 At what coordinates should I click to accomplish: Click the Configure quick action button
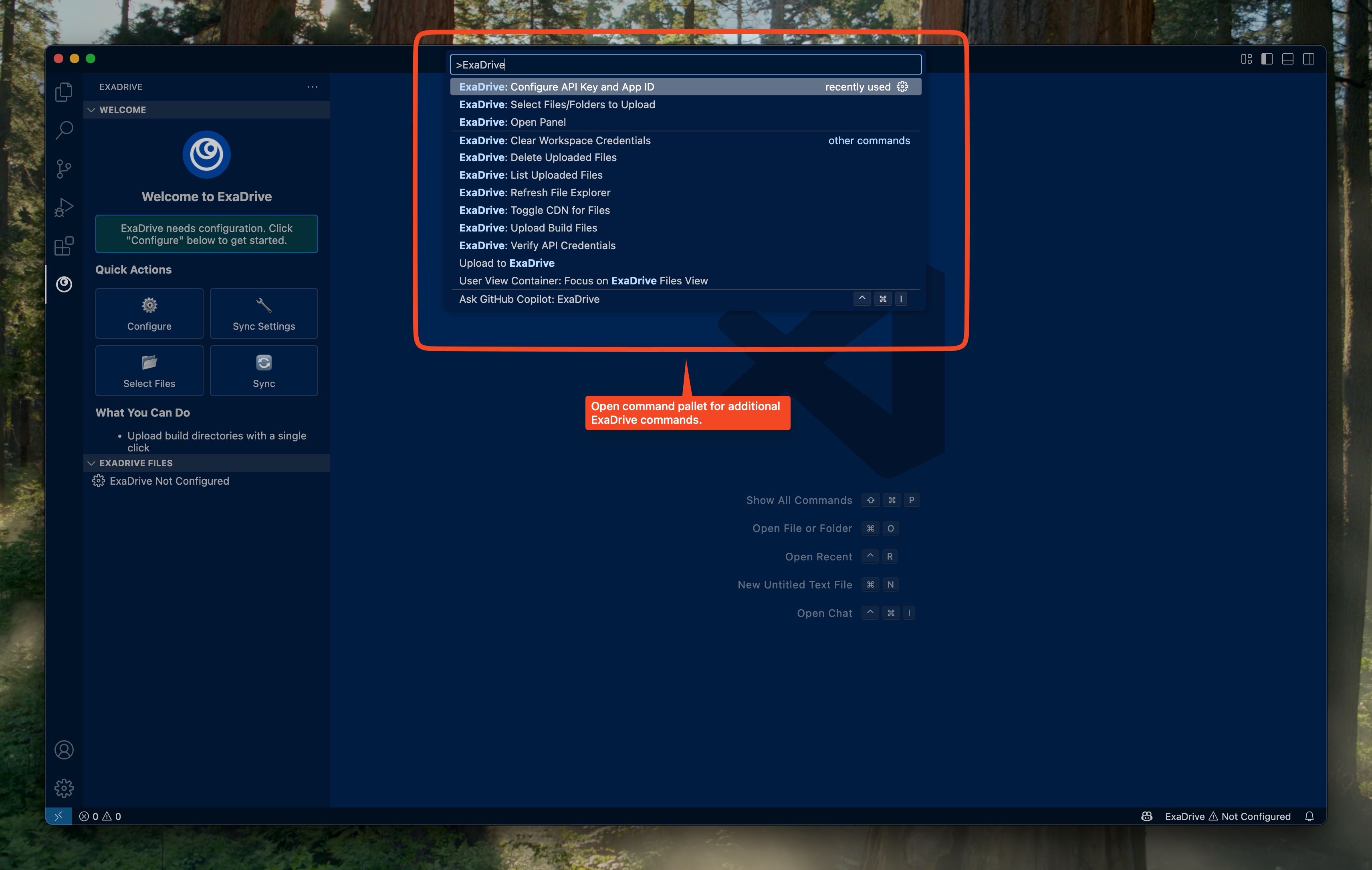point(149,313)
